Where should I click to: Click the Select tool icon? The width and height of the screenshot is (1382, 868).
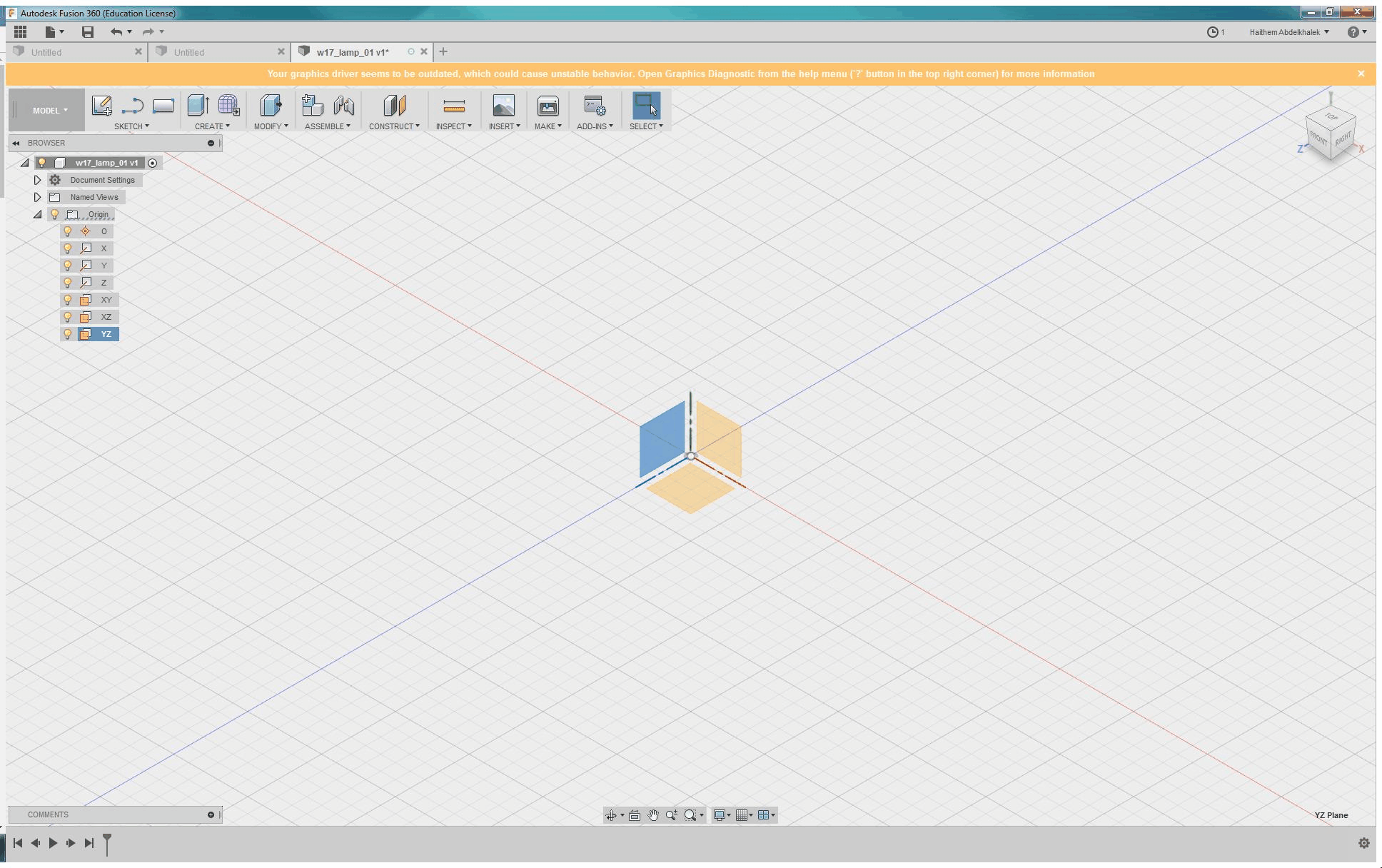(646, 106)
